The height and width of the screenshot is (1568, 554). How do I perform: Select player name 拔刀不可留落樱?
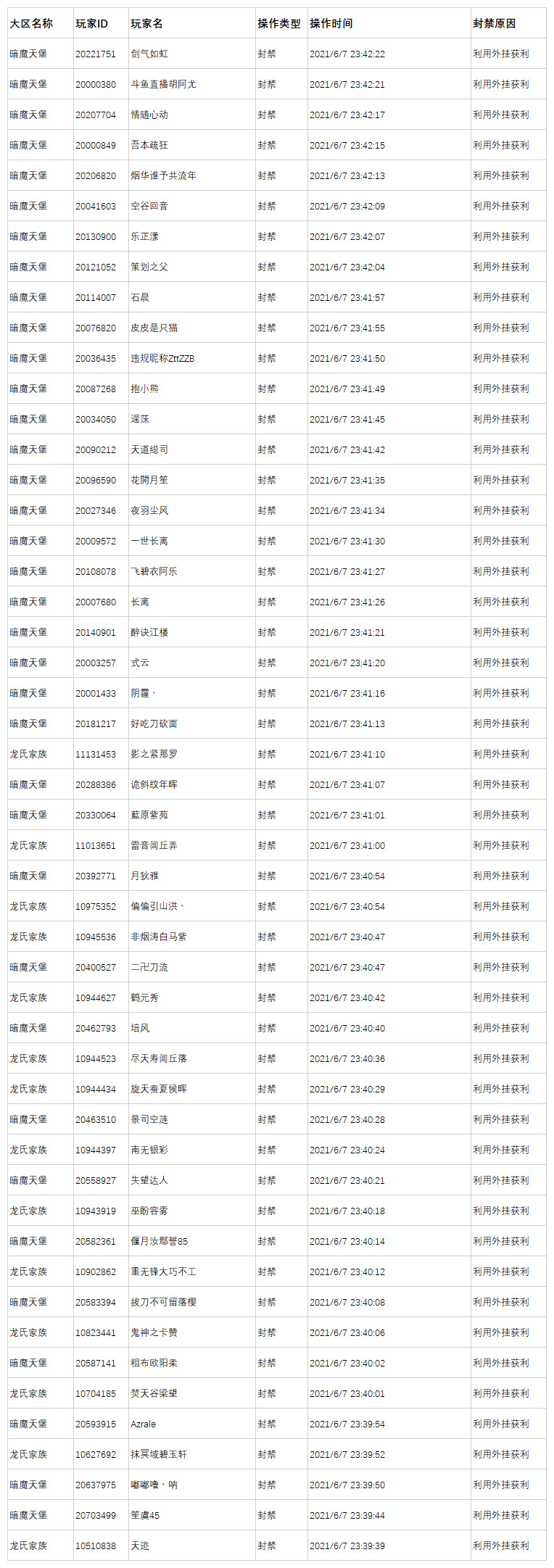pyautogui.click(x=163, y=1302)
